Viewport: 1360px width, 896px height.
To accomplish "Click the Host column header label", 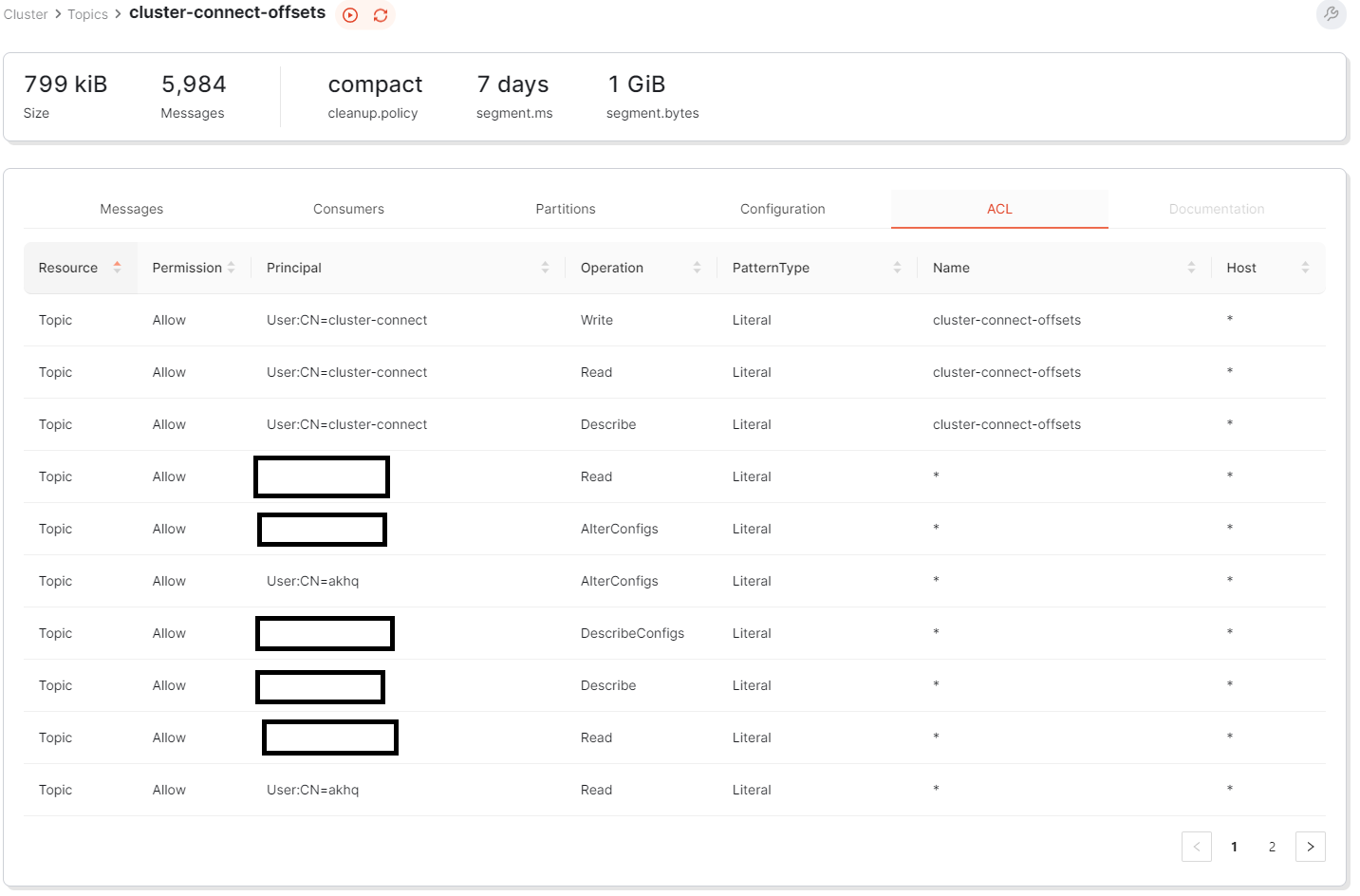I will [x=1241, y=268].
